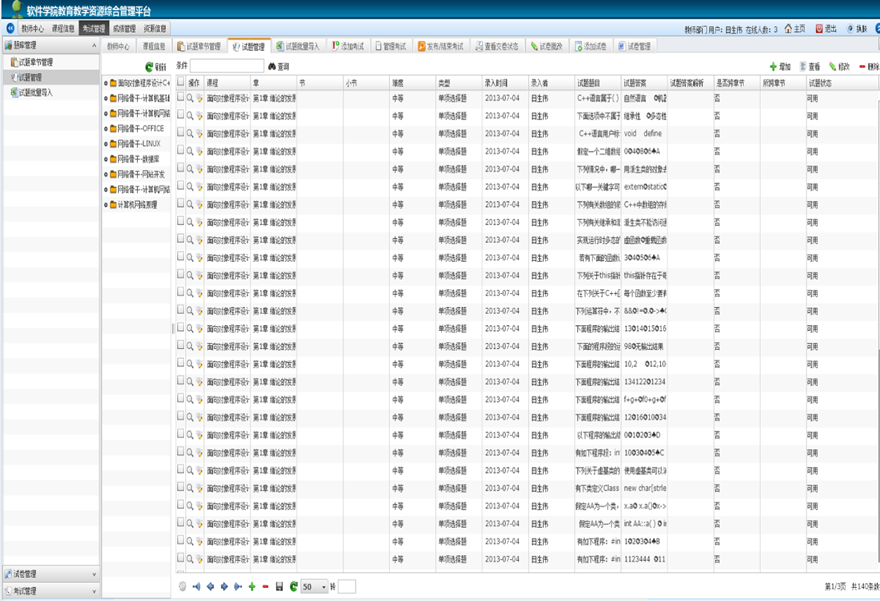The width and height of the screenshot is (880, 601).
Task: Click the red minus icon in bottom pager
Action: click(x=265, y=586)
